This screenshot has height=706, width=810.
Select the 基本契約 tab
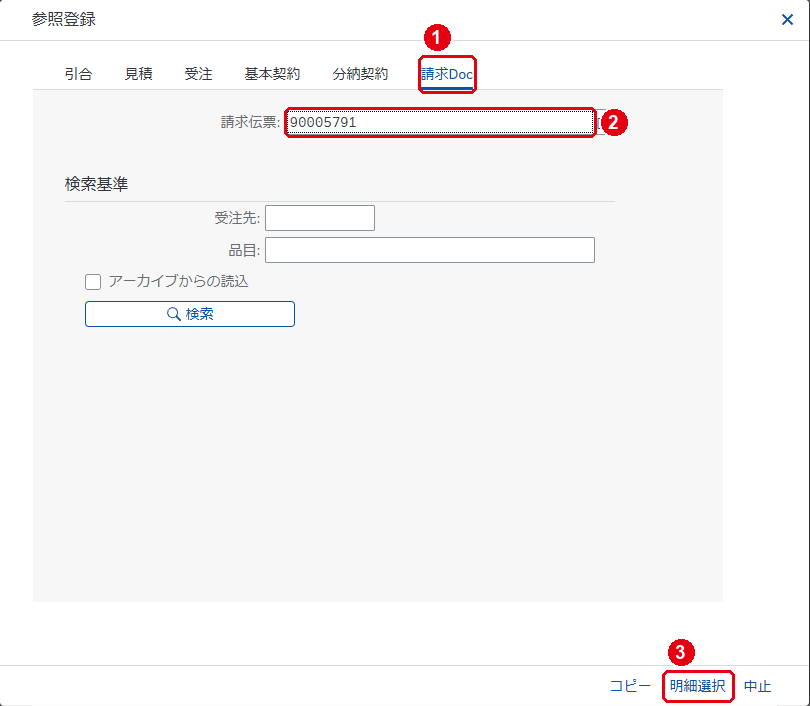click(272, 74)
